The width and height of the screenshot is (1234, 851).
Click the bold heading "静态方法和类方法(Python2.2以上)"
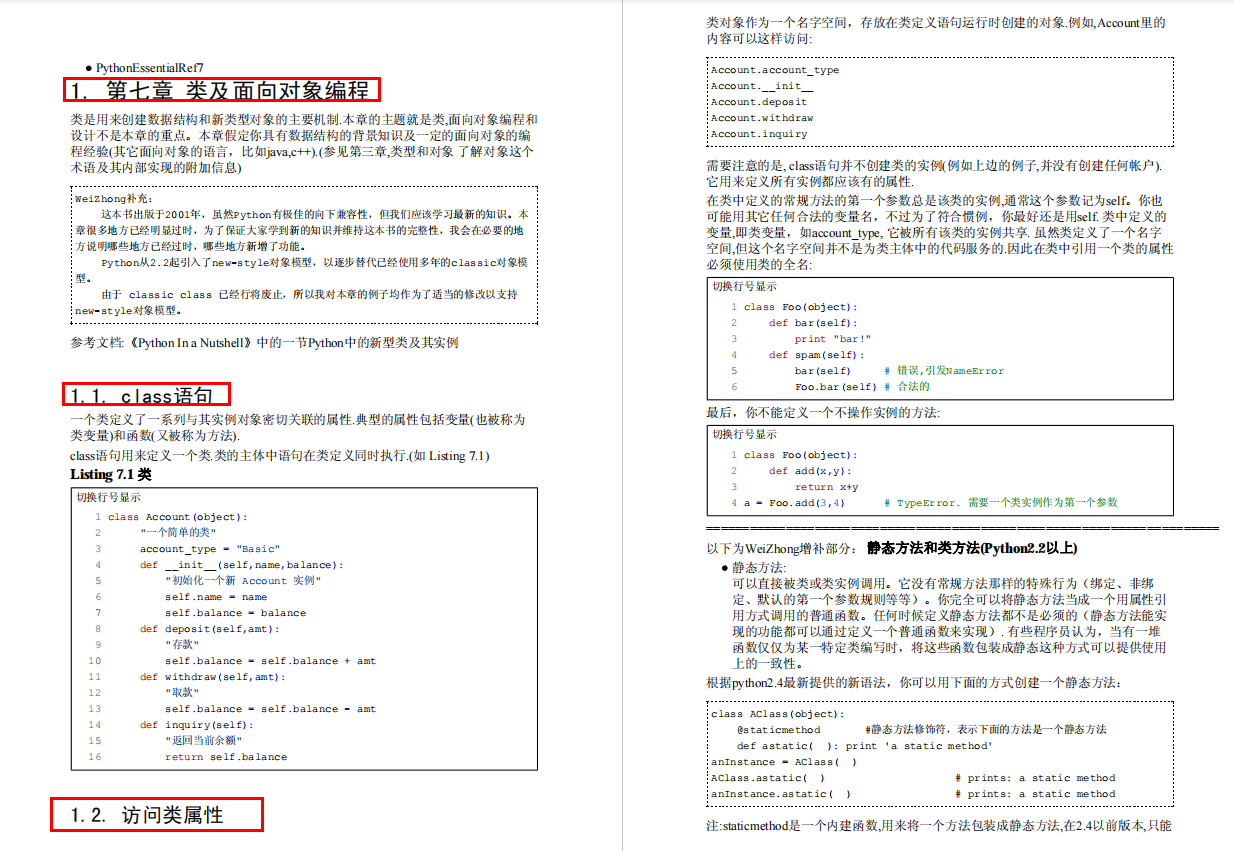972,548
